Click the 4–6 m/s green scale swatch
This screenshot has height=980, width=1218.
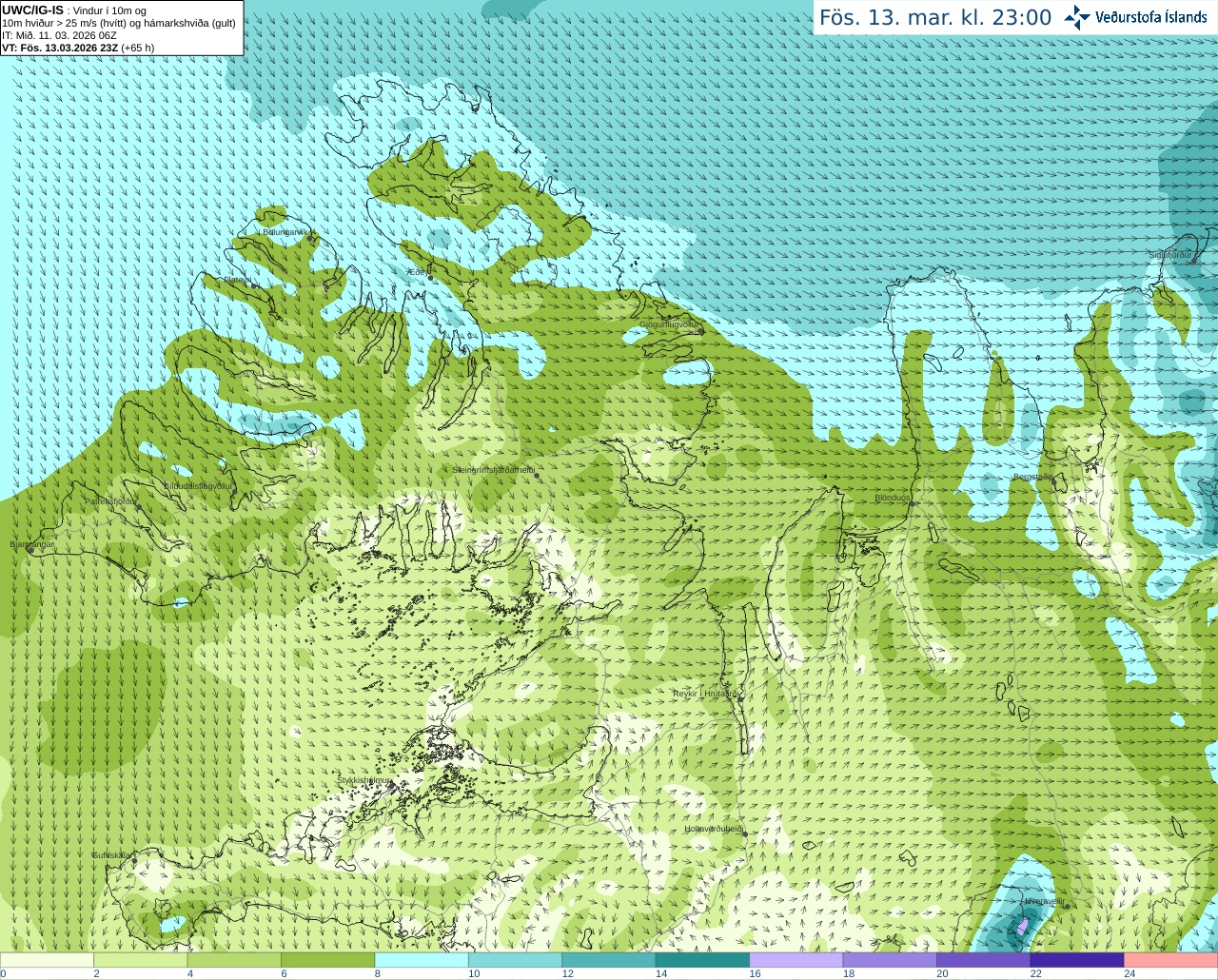tap(234, 960)
